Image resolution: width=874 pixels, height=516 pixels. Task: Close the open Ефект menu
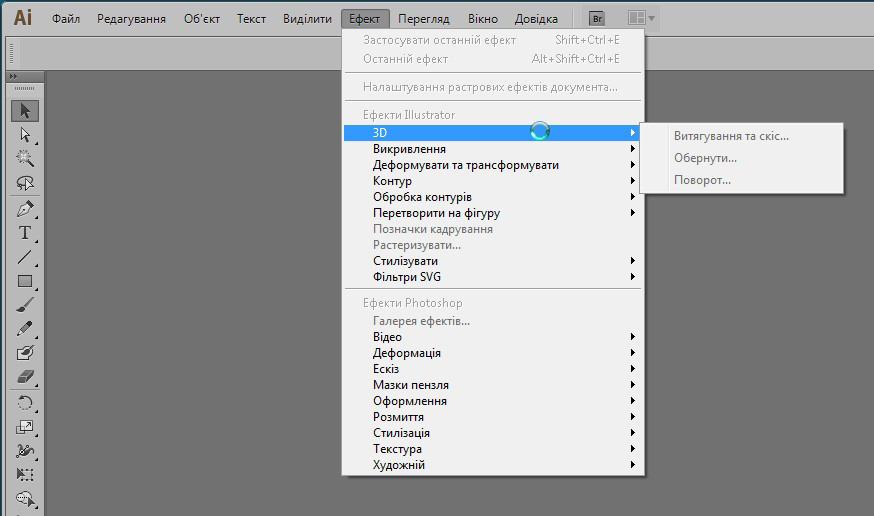[365, 19]
